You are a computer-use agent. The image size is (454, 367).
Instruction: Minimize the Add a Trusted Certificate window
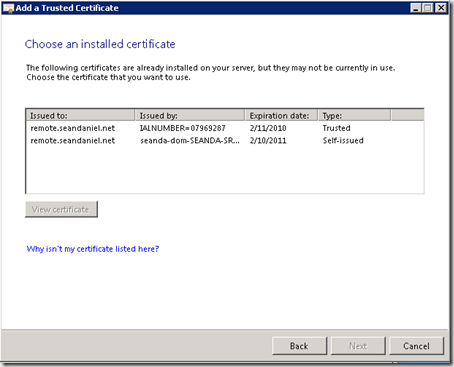coord(416,8)
